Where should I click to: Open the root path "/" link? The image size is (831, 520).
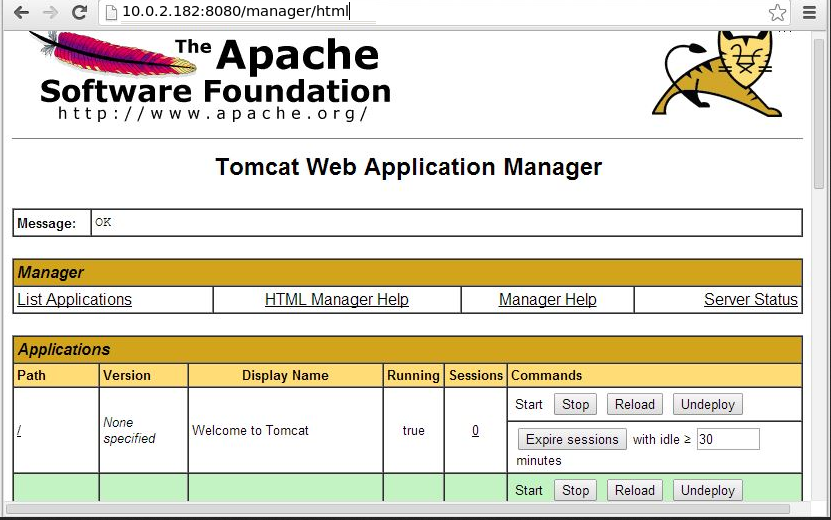[19, 430]
